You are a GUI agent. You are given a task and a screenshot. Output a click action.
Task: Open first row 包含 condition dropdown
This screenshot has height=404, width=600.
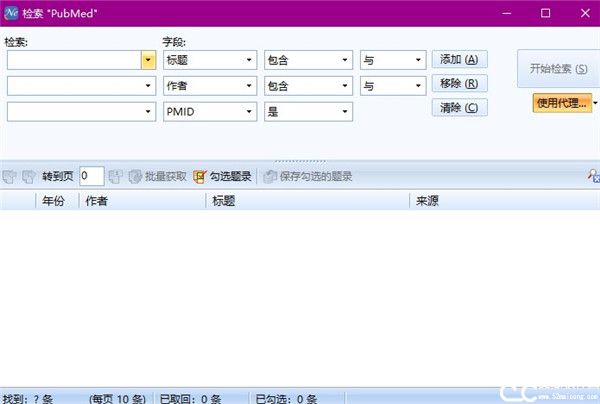click(x=345, y=60)
